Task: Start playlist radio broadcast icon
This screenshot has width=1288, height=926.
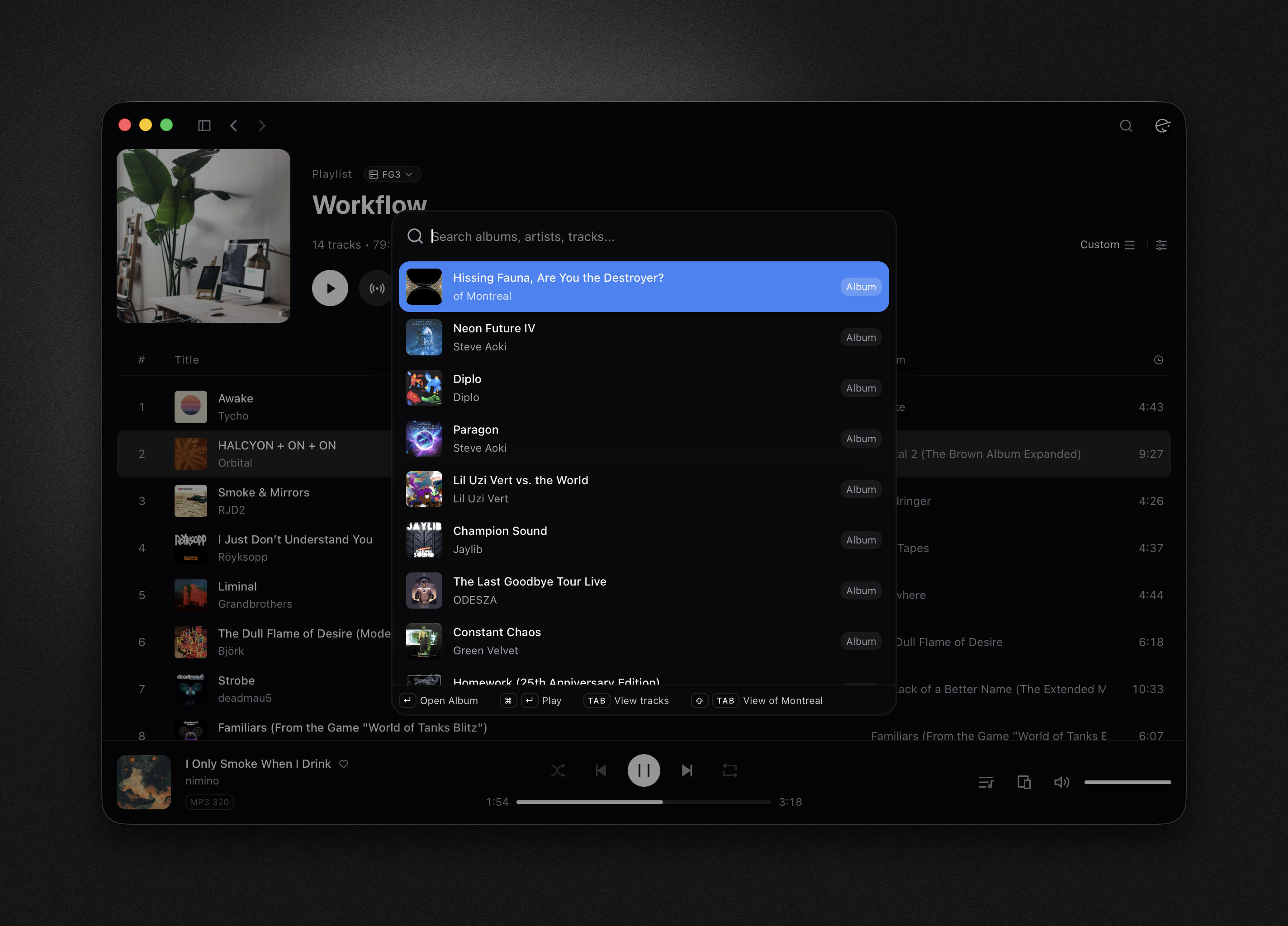Action: tap(377, 288)
